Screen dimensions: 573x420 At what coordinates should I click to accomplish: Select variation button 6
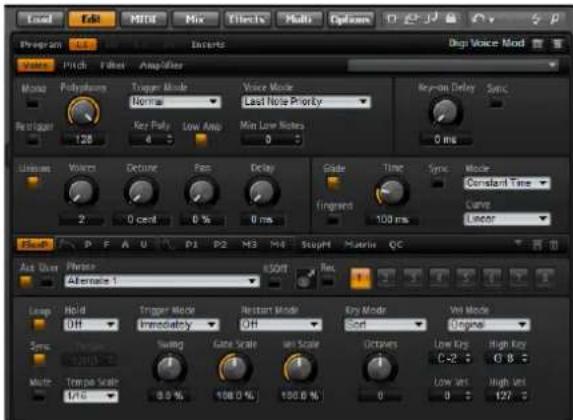(492, 278)
